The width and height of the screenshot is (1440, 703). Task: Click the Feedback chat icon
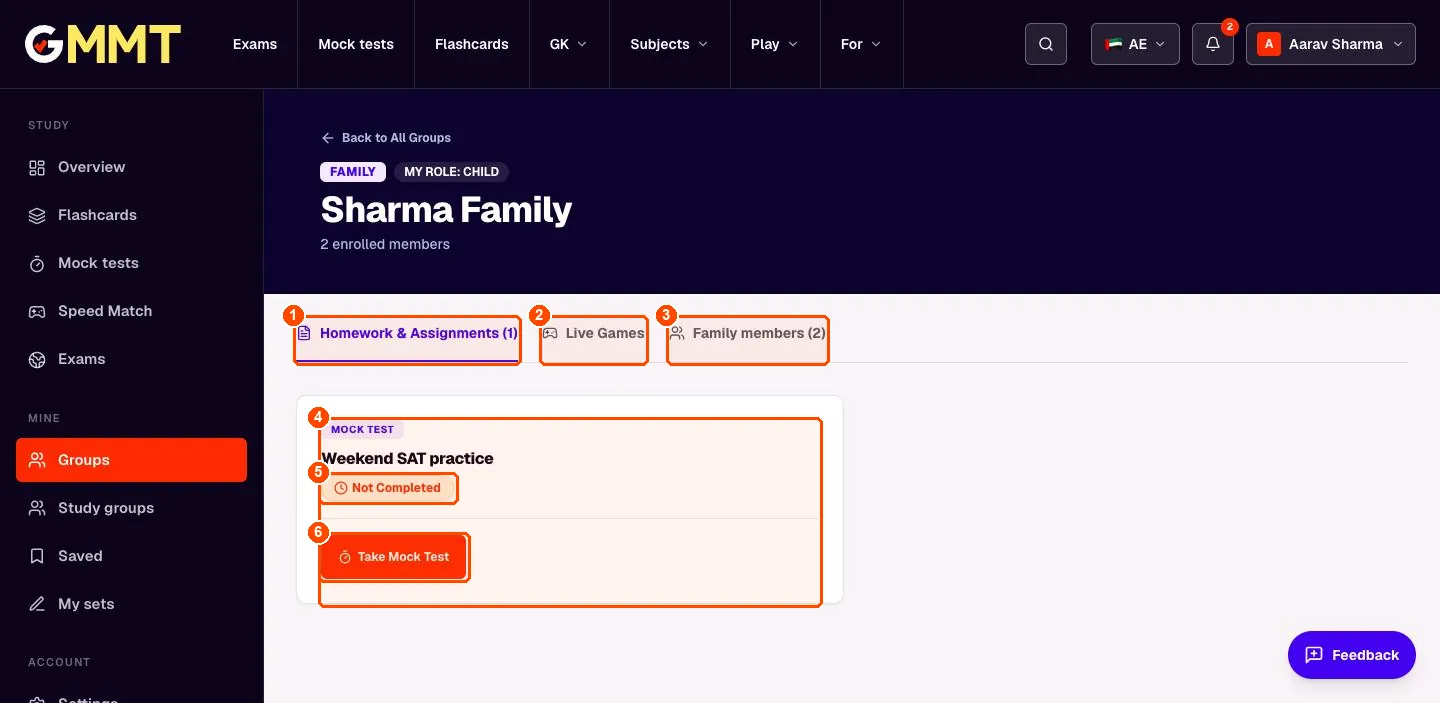tap(1314, 655)
